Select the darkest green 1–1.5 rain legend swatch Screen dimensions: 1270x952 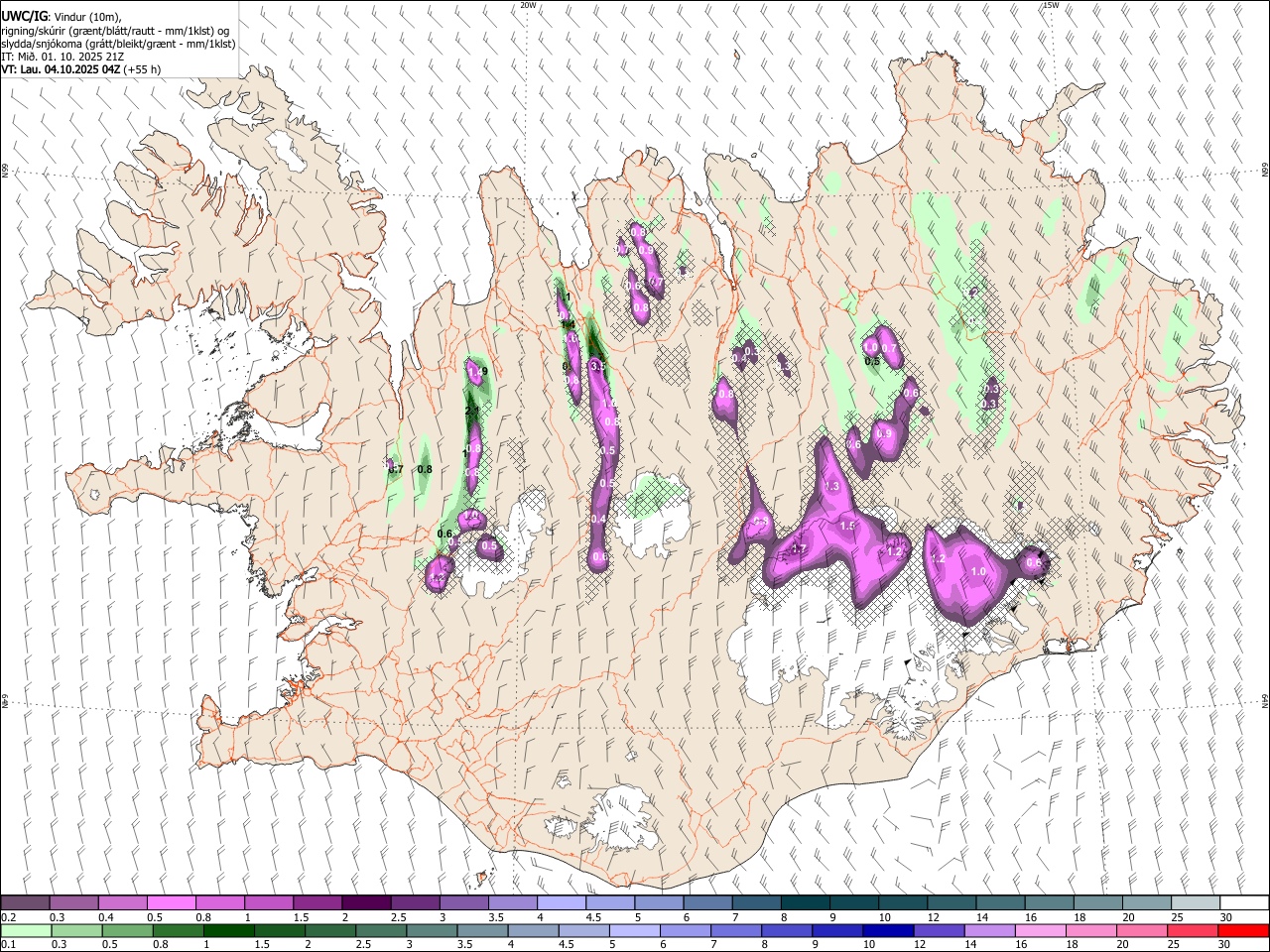coord(229,930)
